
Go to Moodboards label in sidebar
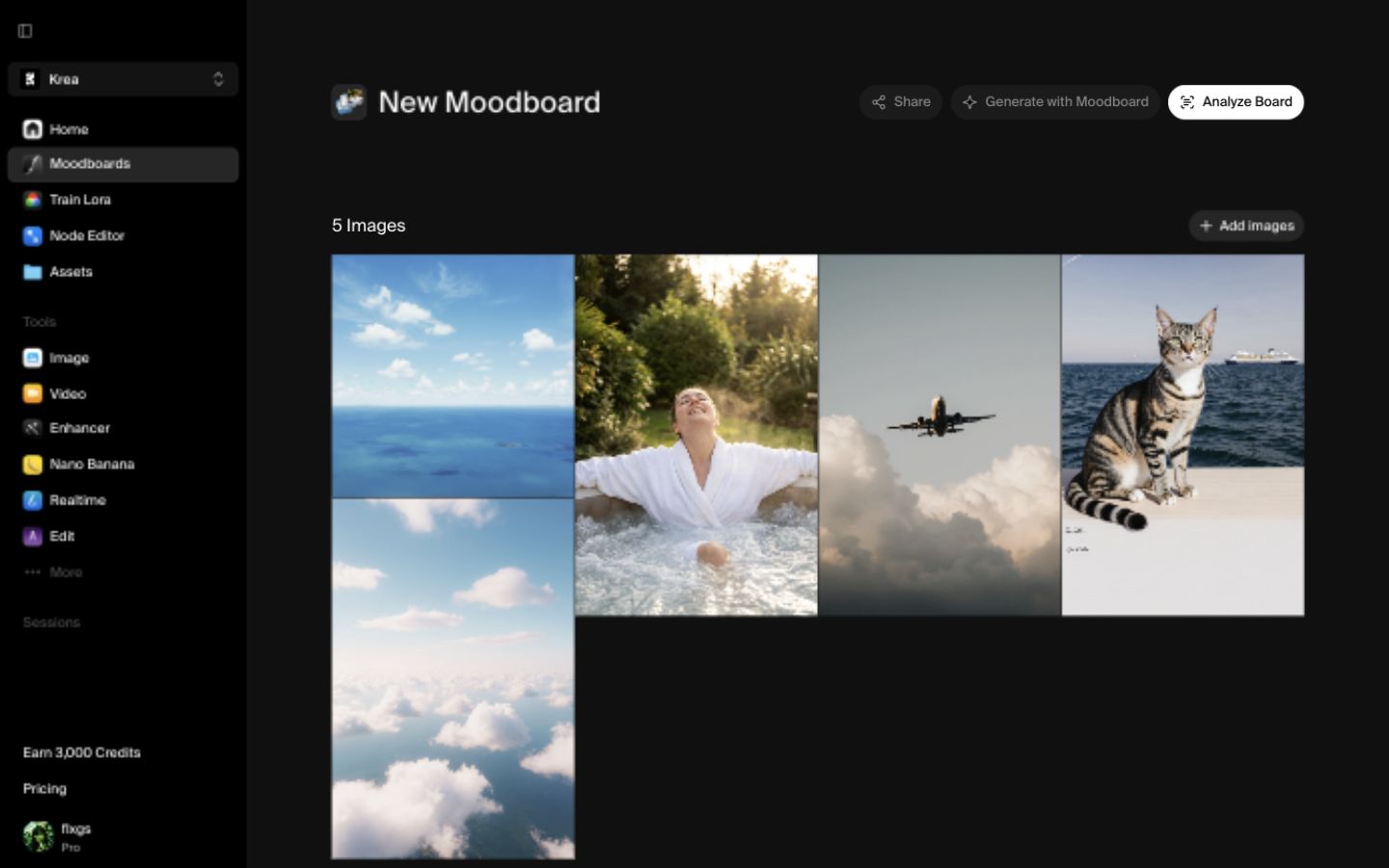click(90, 164)
